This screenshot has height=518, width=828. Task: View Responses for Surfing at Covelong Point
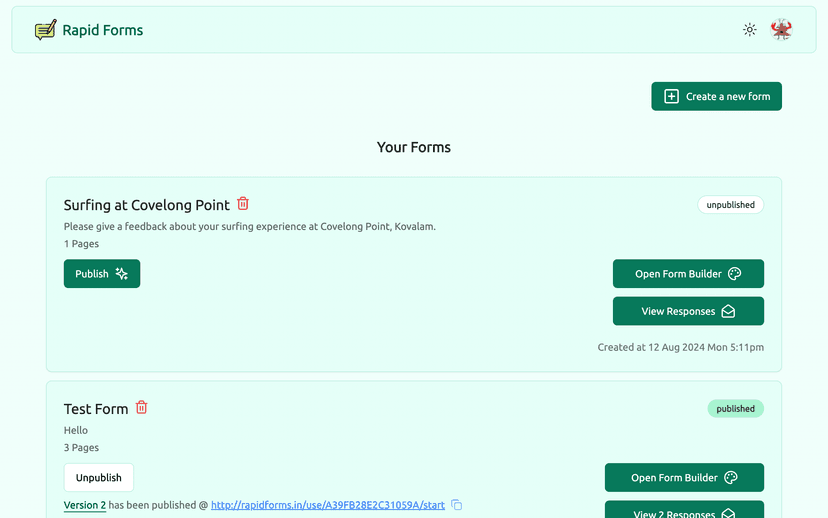click(688, 311)
